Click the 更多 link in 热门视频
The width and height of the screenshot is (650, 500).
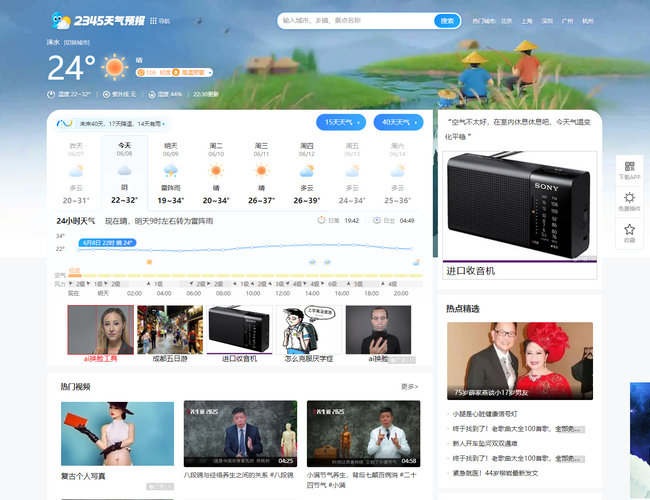(x=409, y=386)
